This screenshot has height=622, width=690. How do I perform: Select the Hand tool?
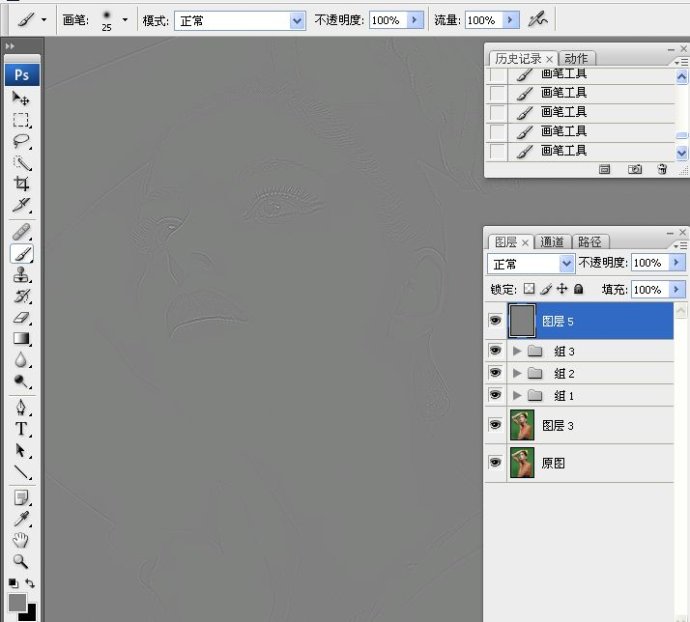click(21, 540)
